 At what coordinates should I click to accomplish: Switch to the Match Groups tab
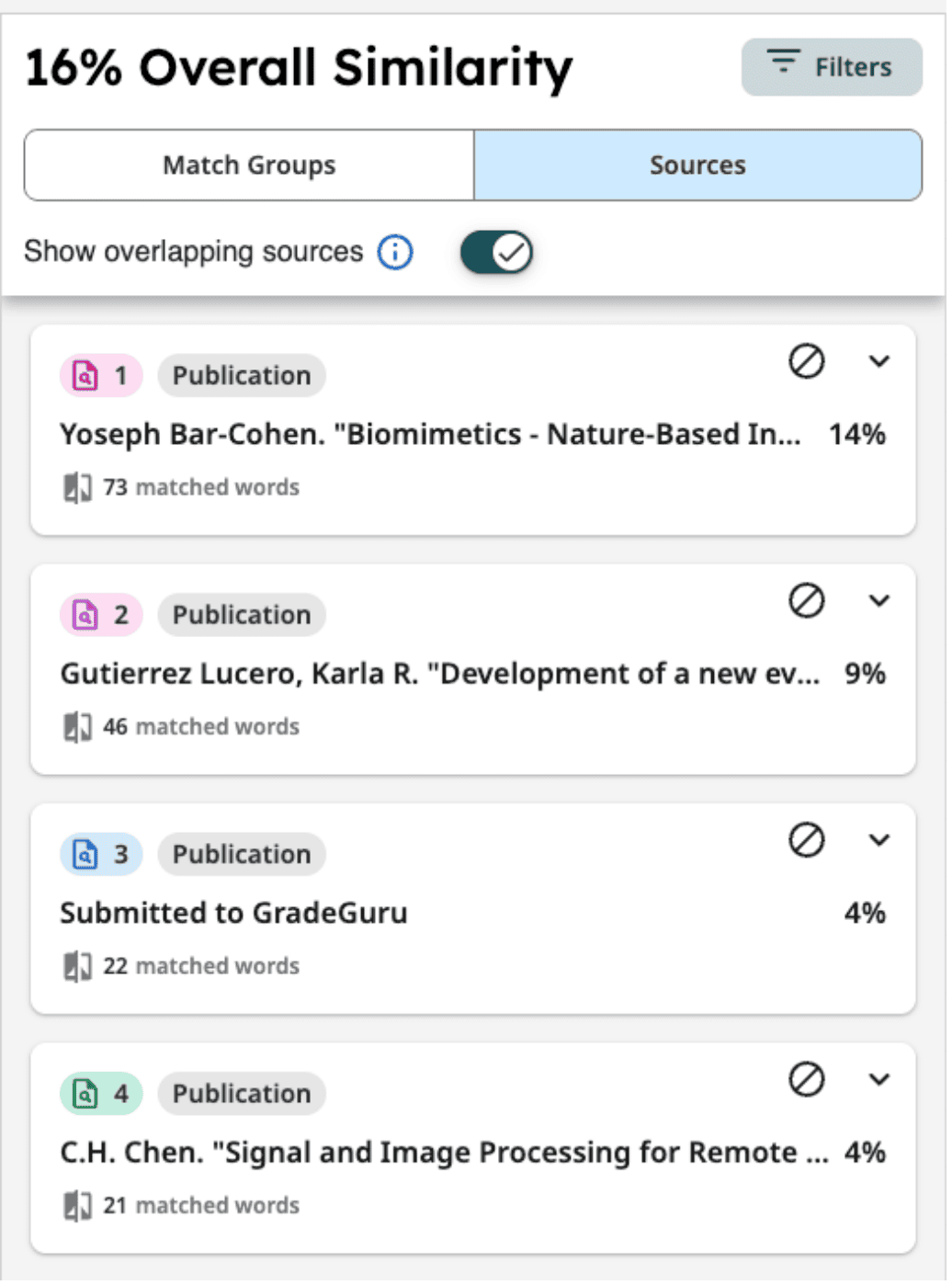pos(250,165)
